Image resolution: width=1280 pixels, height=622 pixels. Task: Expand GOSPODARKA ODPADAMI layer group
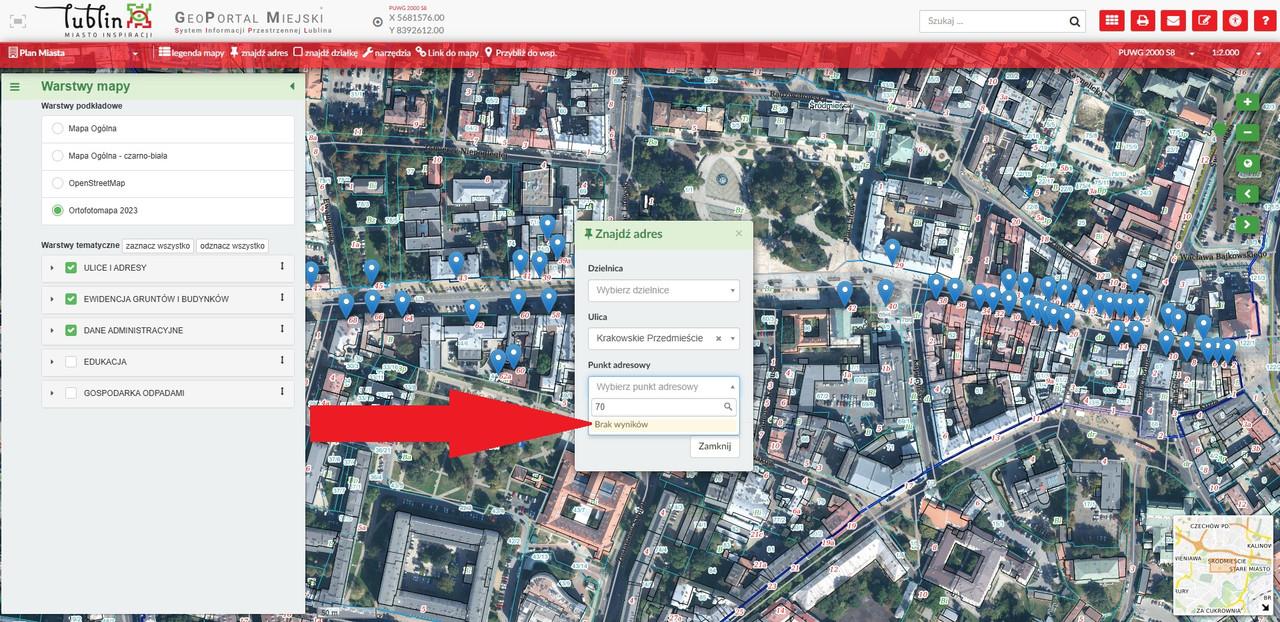51,393
